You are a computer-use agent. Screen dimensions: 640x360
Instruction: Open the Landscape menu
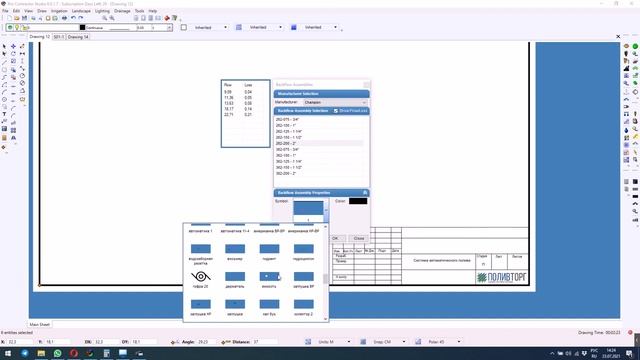click(x=81, y=11)
